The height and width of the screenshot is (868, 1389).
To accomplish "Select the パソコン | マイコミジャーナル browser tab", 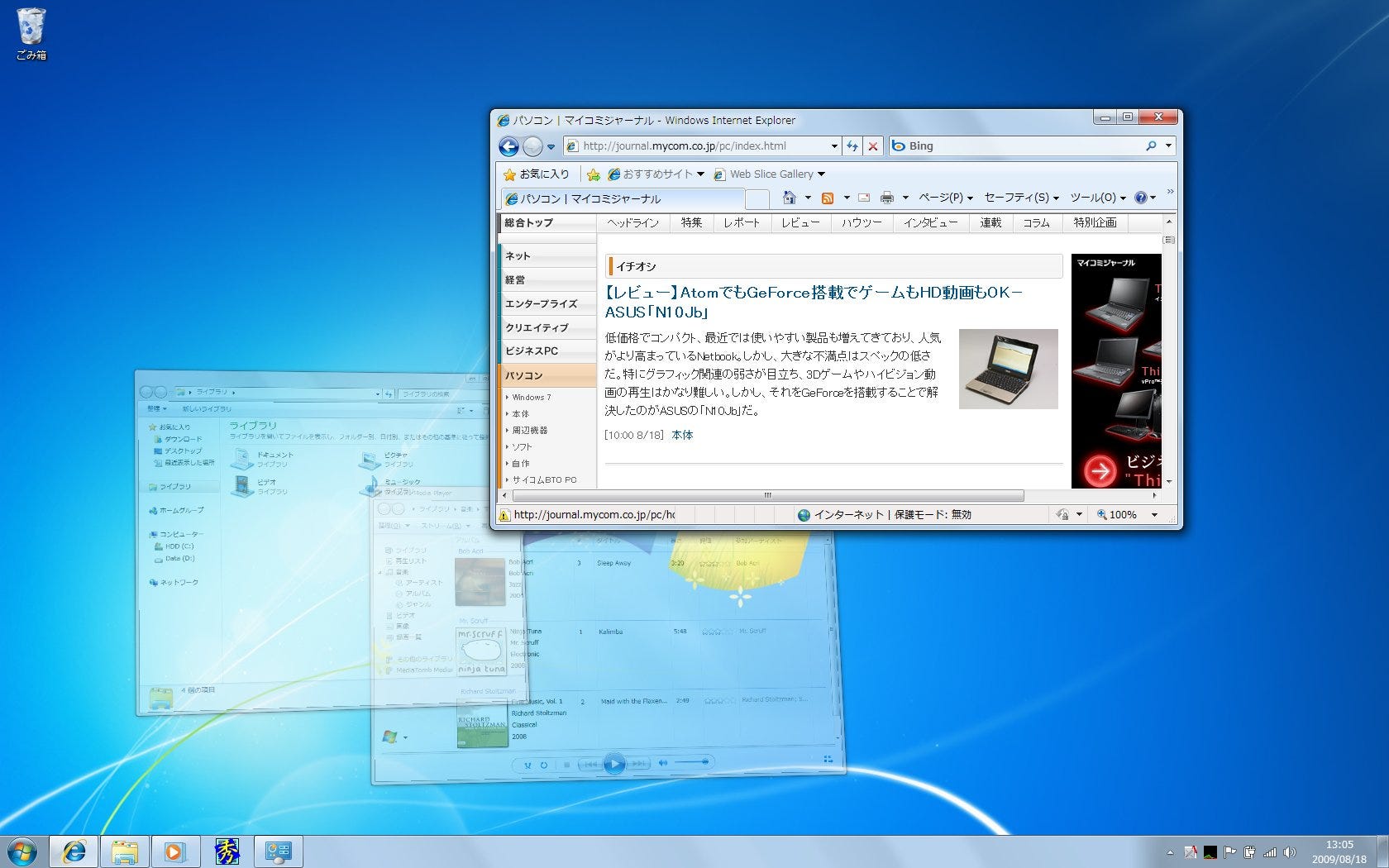I will tap(622, 198).
